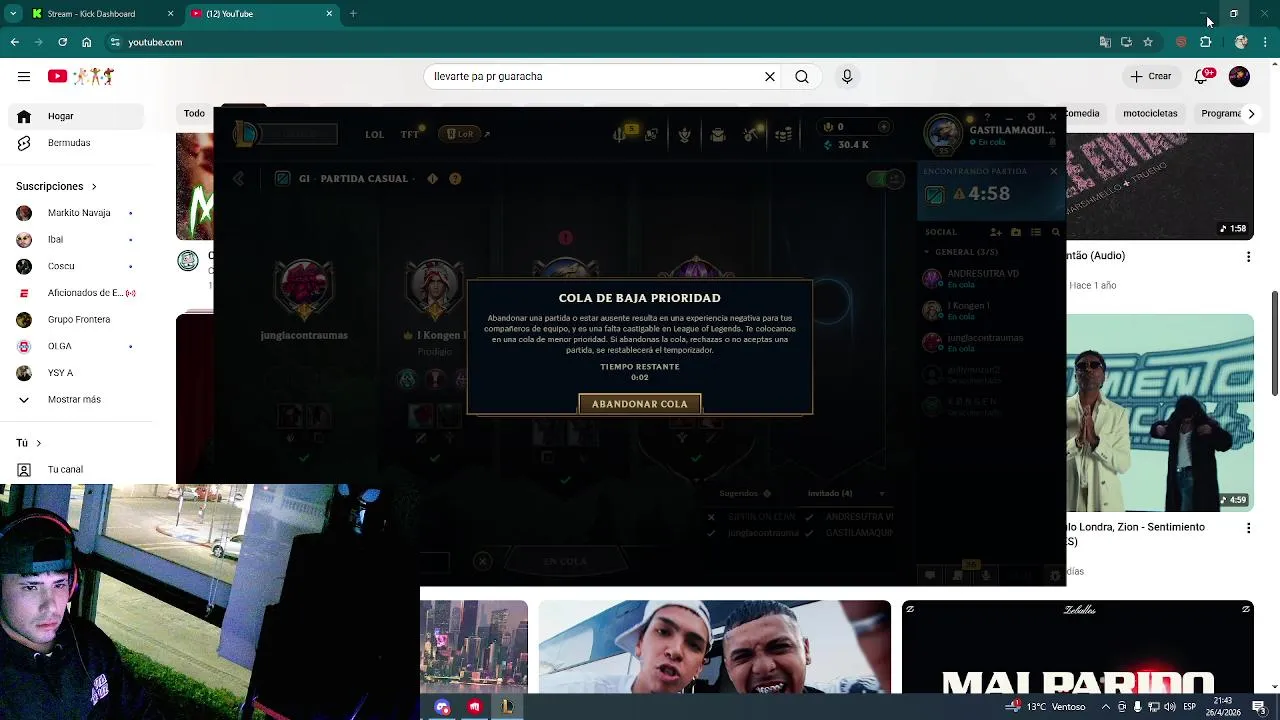
Task: Click the plus to buy RP
Action: (883, 127)
